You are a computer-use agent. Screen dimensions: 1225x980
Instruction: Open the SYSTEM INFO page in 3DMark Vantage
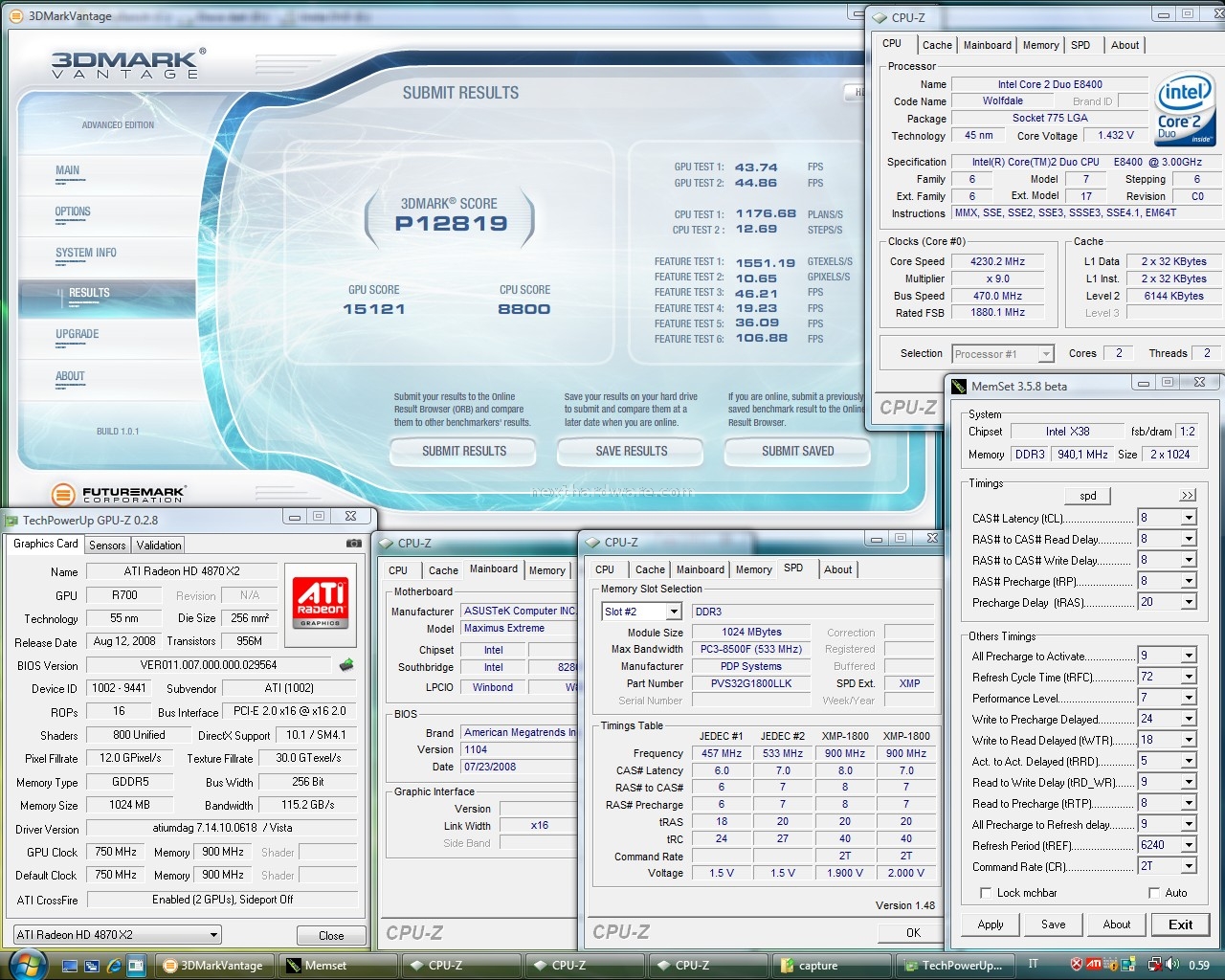86,253
